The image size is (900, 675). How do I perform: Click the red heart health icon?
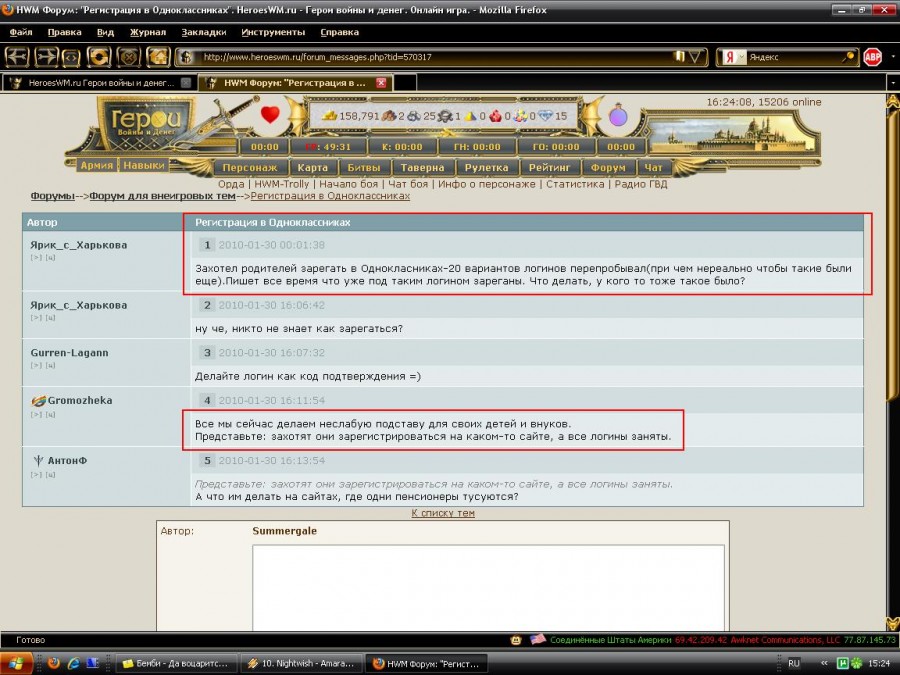pos(270,115)
